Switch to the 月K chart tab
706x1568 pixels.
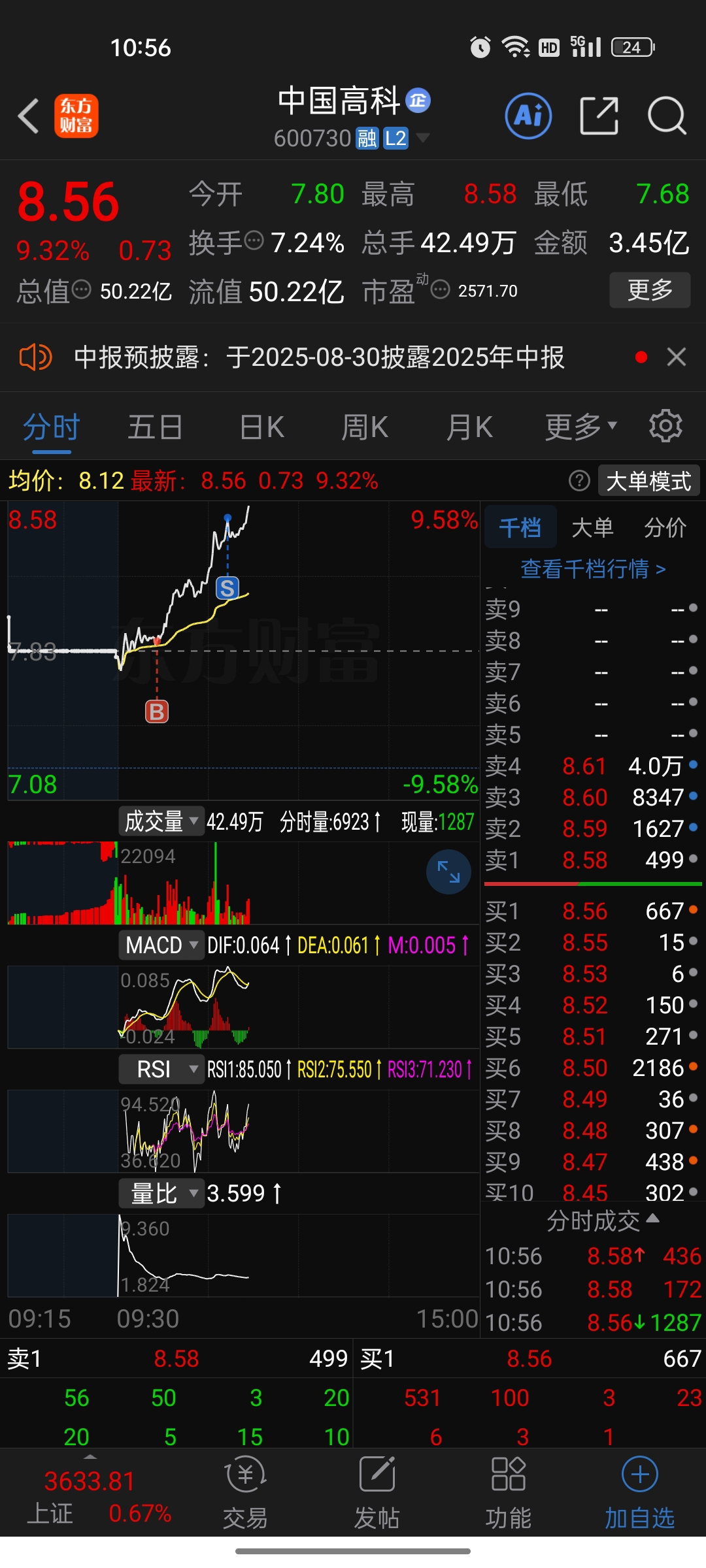coord(469,427)
